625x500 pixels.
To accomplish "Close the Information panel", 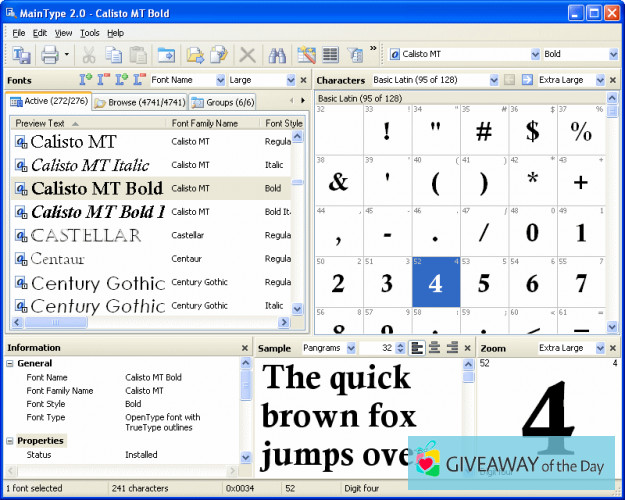I will pyautogui.click(x=245, y=348).
